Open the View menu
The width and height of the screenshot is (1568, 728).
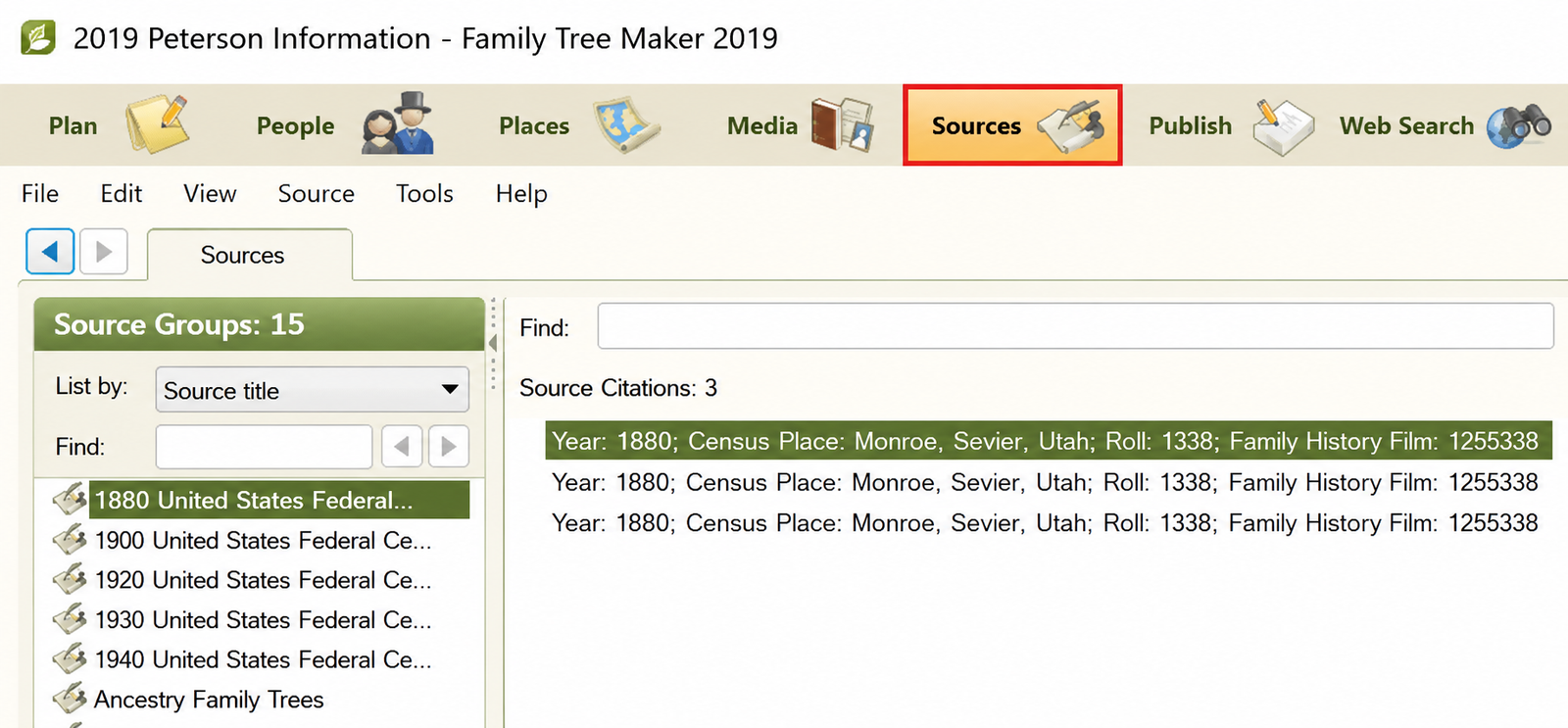pyautogui.click(x=210, y=194)
